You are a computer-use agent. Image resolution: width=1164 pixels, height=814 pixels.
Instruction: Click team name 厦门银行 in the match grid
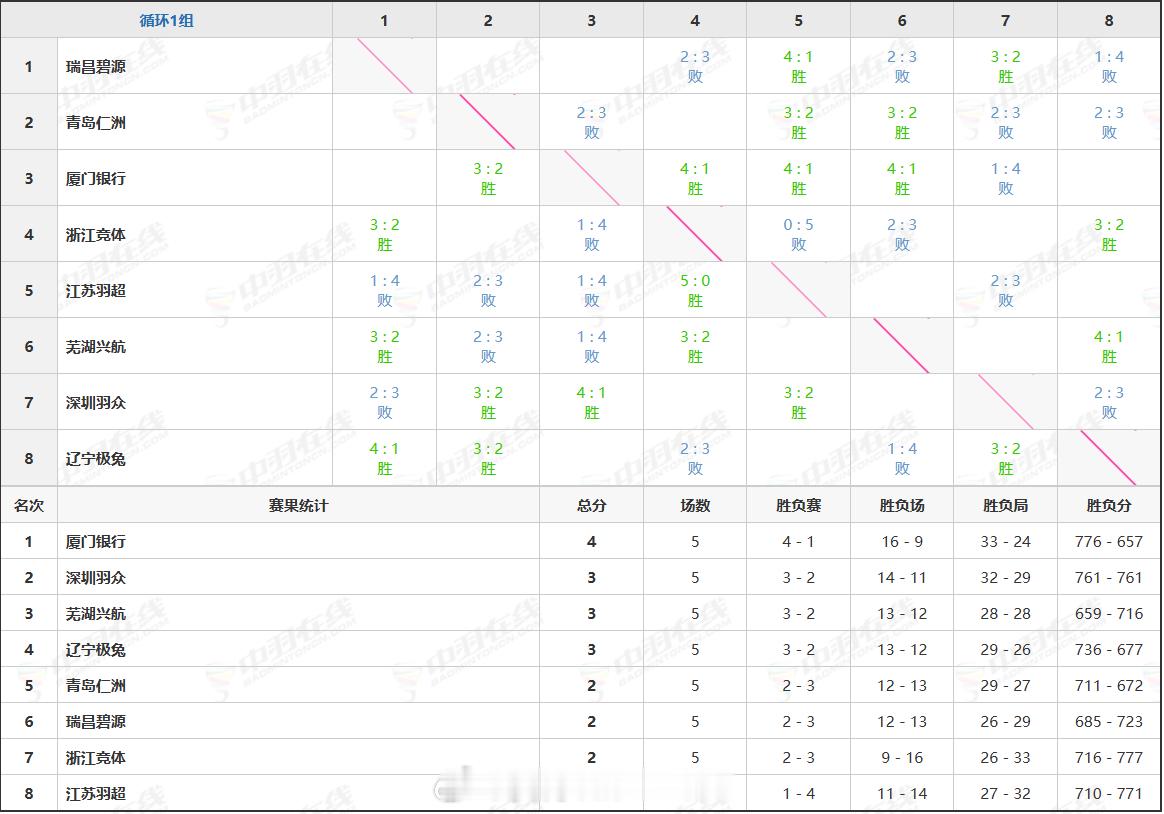(x=96, y=178)
